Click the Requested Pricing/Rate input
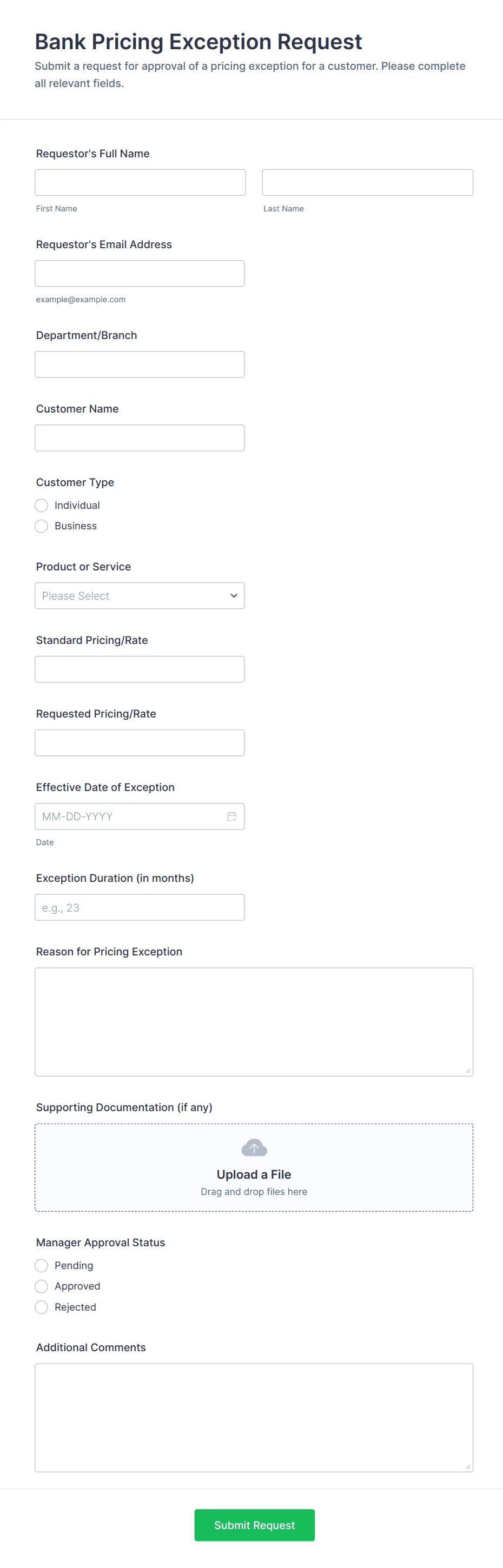Screen dimensions: 503x1568 click(140, 743)
